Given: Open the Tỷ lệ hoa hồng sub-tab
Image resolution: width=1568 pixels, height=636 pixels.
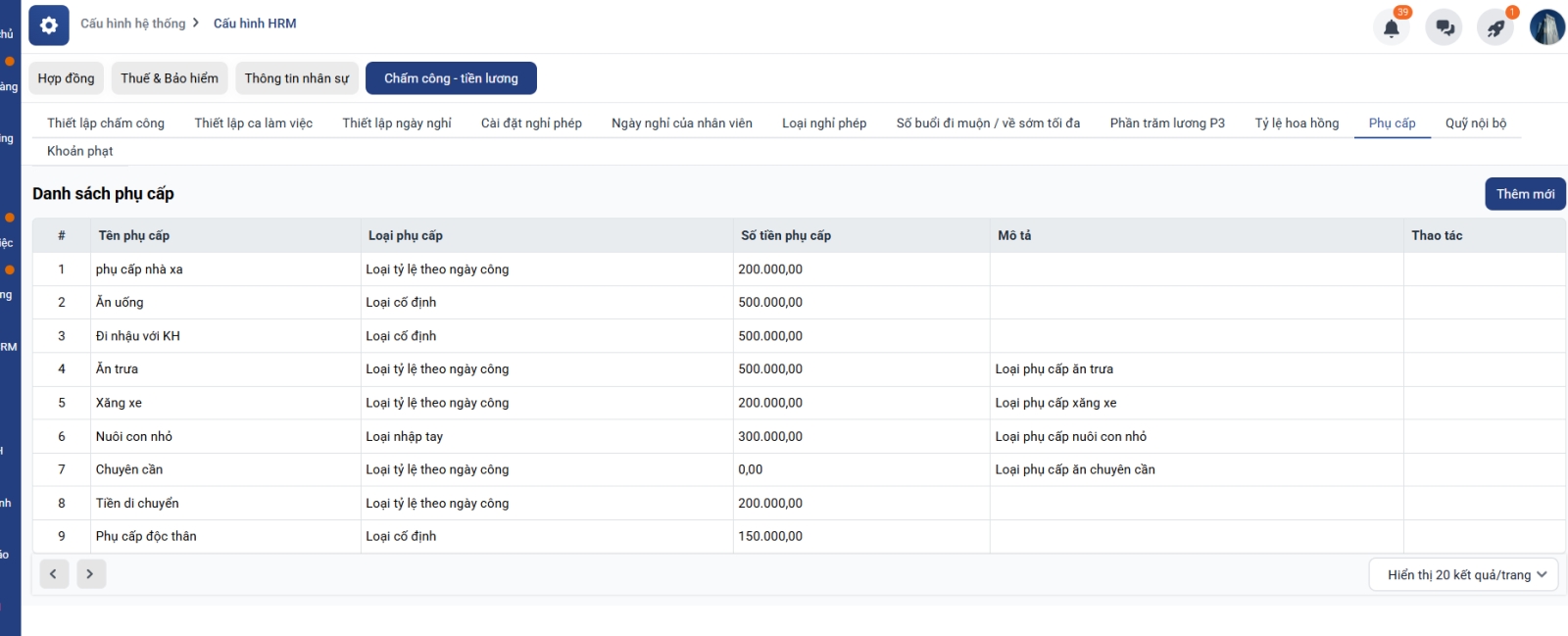Looking at the screenshot, I should point(1297,123).
